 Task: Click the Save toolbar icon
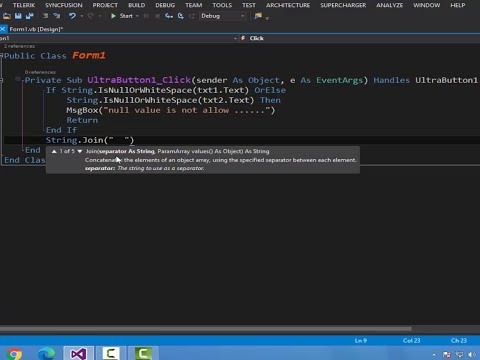[x=18, y=16]
